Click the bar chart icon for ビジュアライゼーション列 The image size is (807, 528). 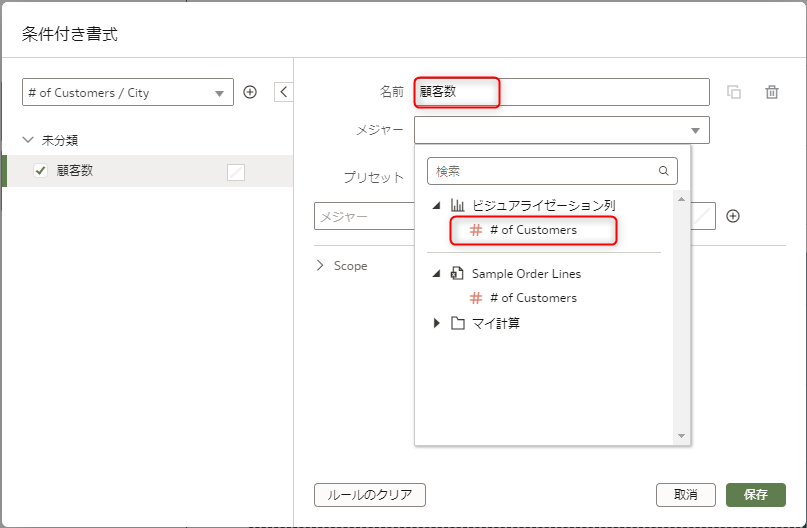[457, 205]
